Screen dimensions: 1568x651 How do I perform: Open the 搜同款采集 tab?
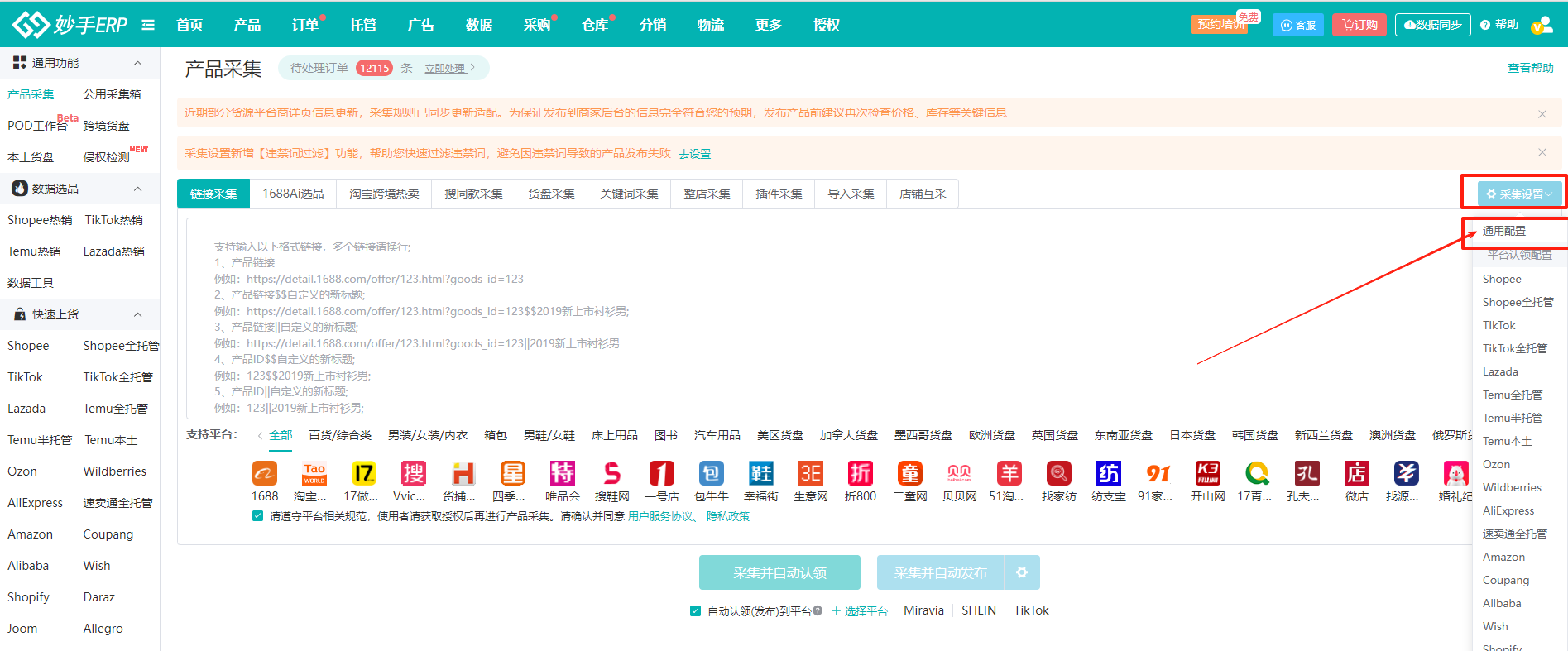coord(474,194)
